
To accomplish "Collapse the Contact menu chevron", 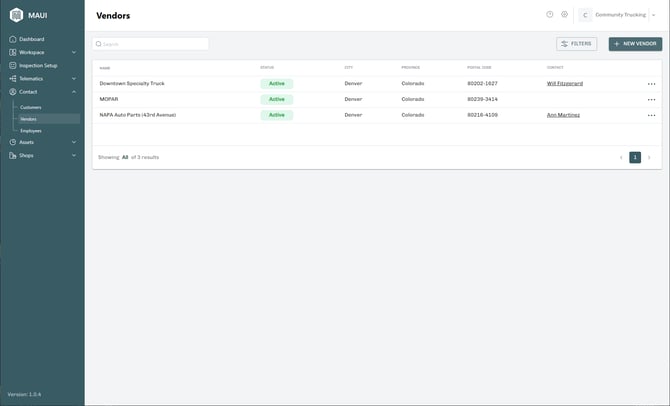I will coord(74,92).
